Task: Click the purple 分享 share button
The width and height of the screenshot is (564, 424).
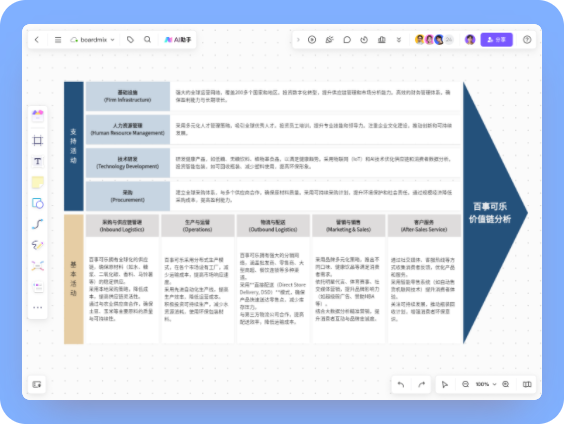Action: point(496,40)
